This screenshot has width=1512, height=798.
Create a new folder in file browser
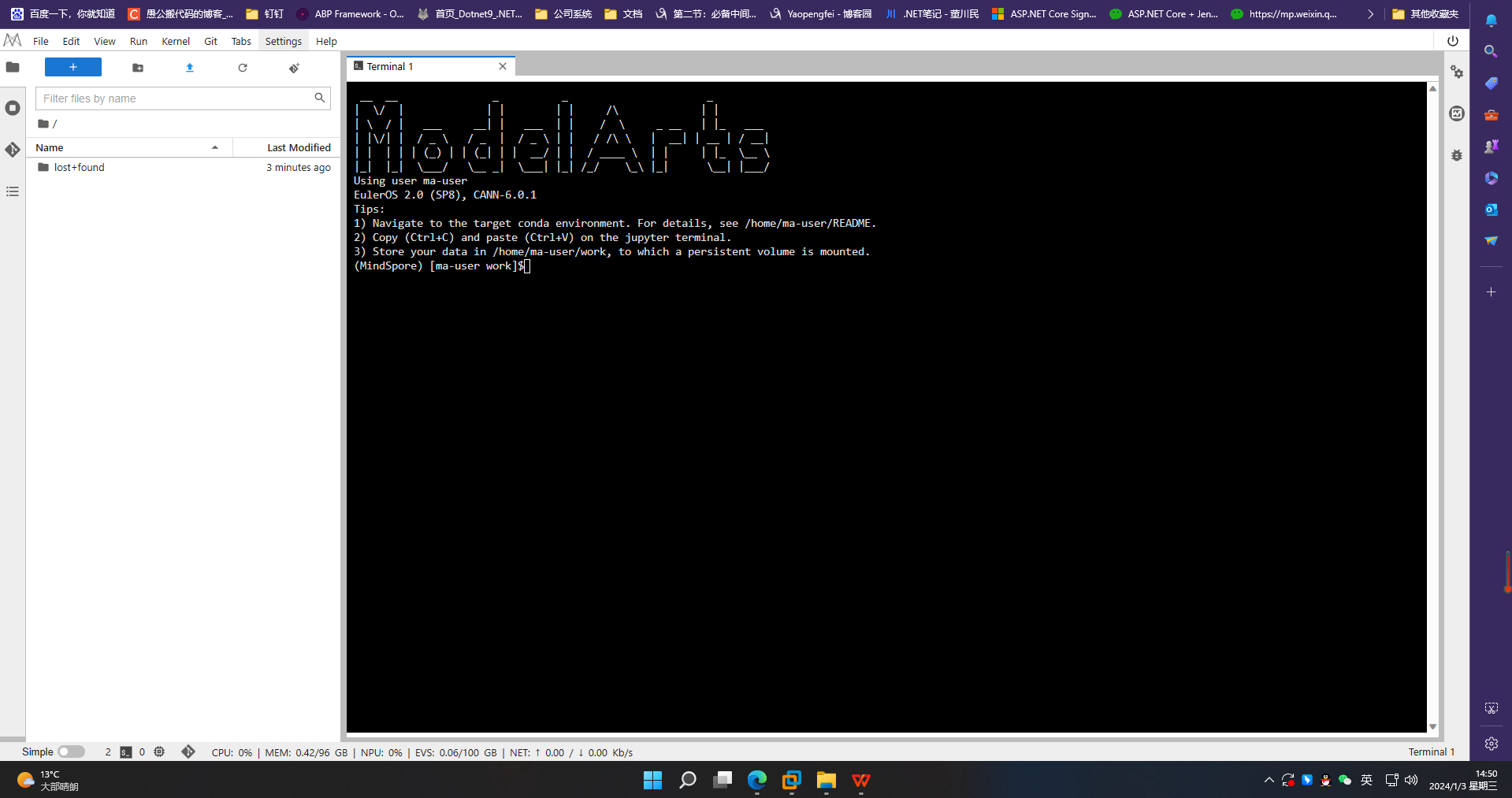coord(138,68)
